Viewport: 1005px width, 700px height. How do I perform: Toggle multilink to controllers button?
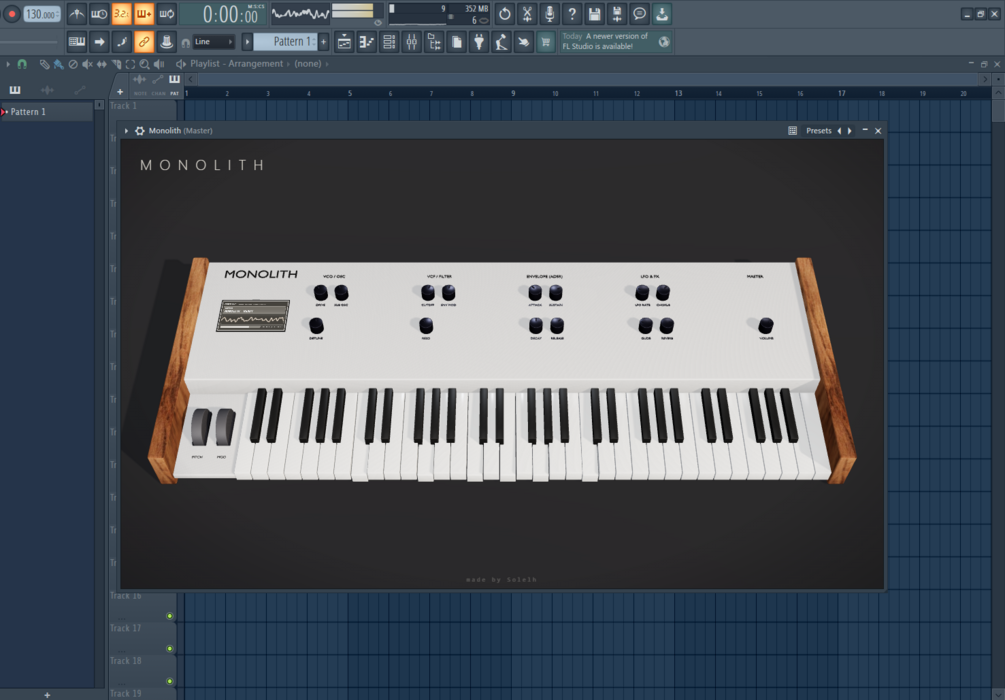coord(144,42)
